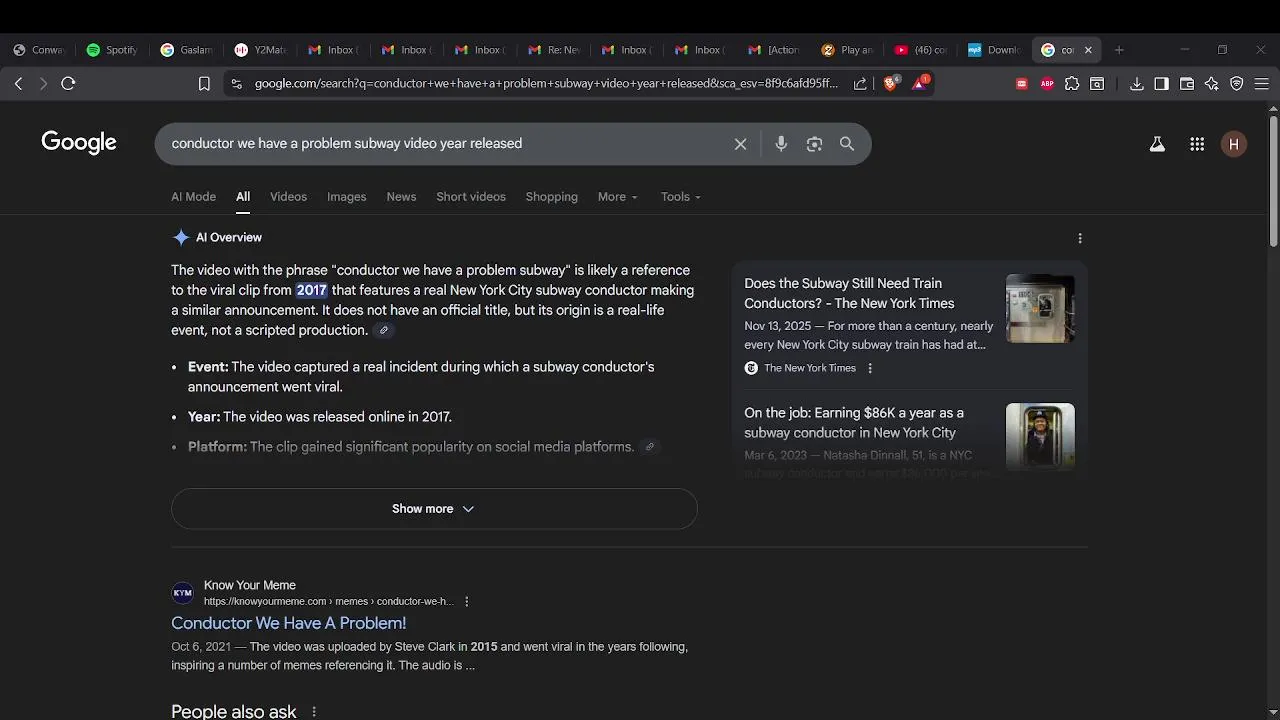Reload the current page
Viewport: 1280px width, 720px height.
pos(68,84)
